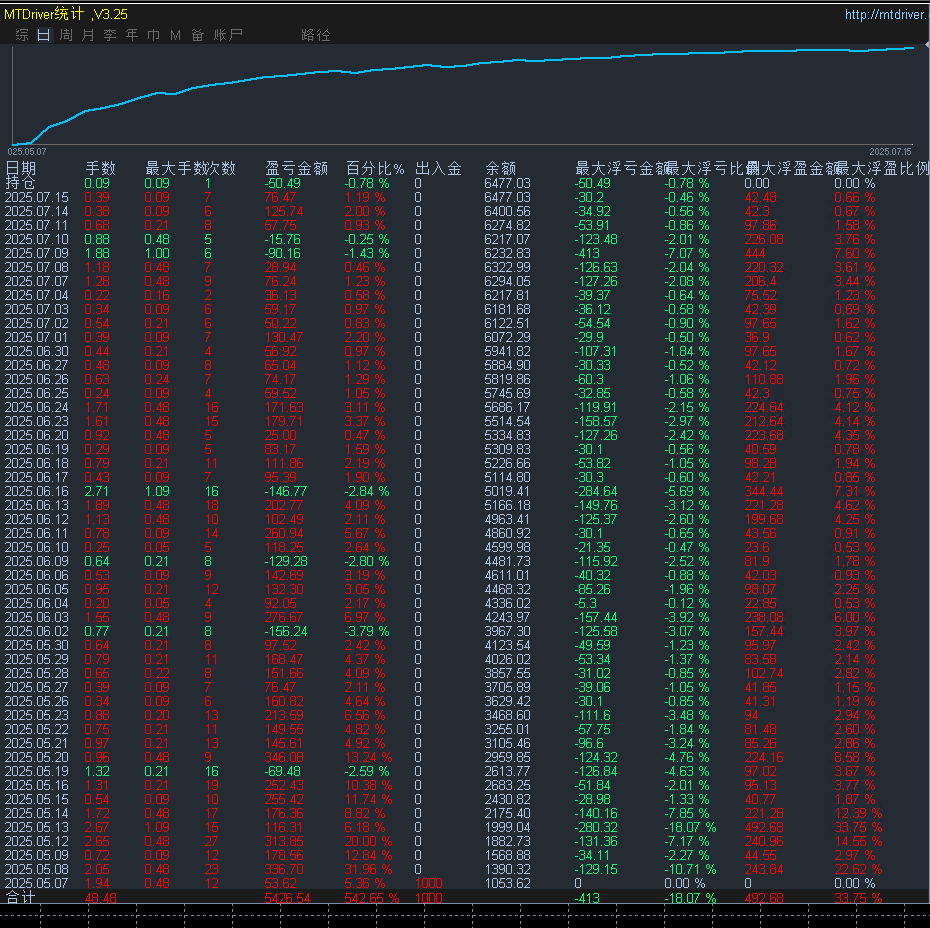
Task: Click the -146.77 loss on 2025.06.16
Action: click(x=286, y=491)
